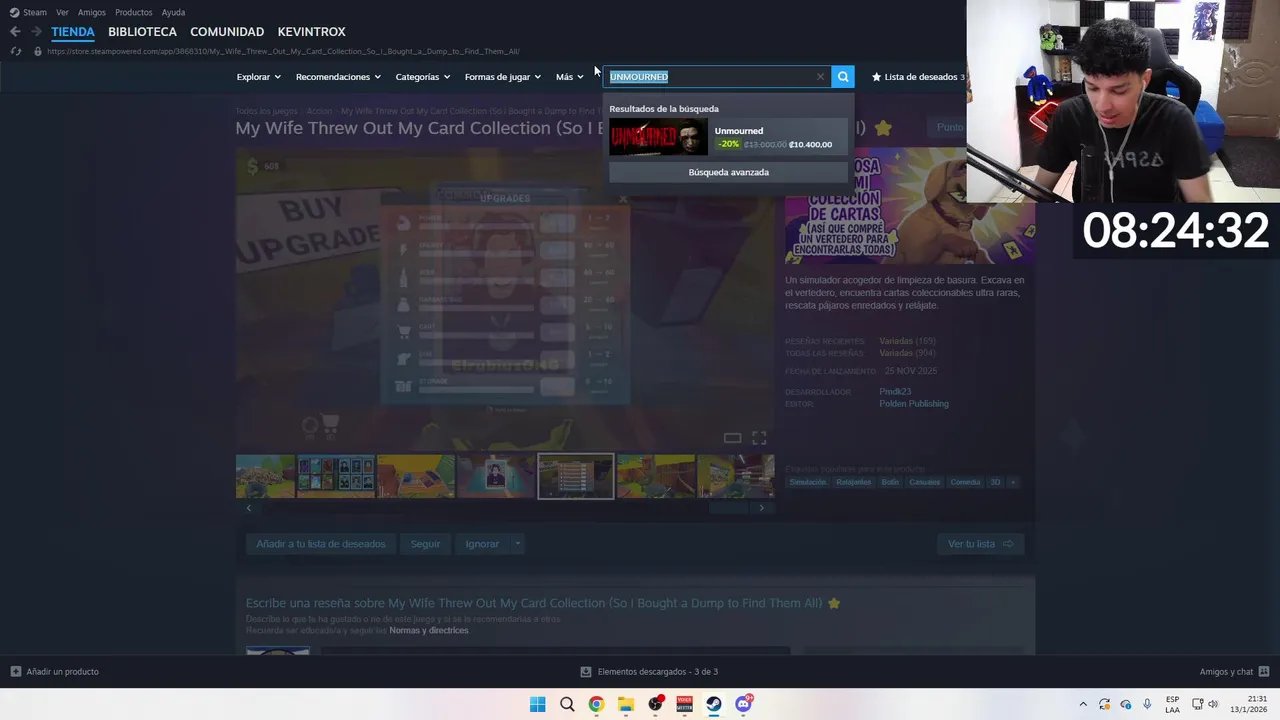The height and width of the screenshot is (720, 1280).
Task: Click the Steam taskbar icon
Action: pyautogui.click(x=714, y=704)
